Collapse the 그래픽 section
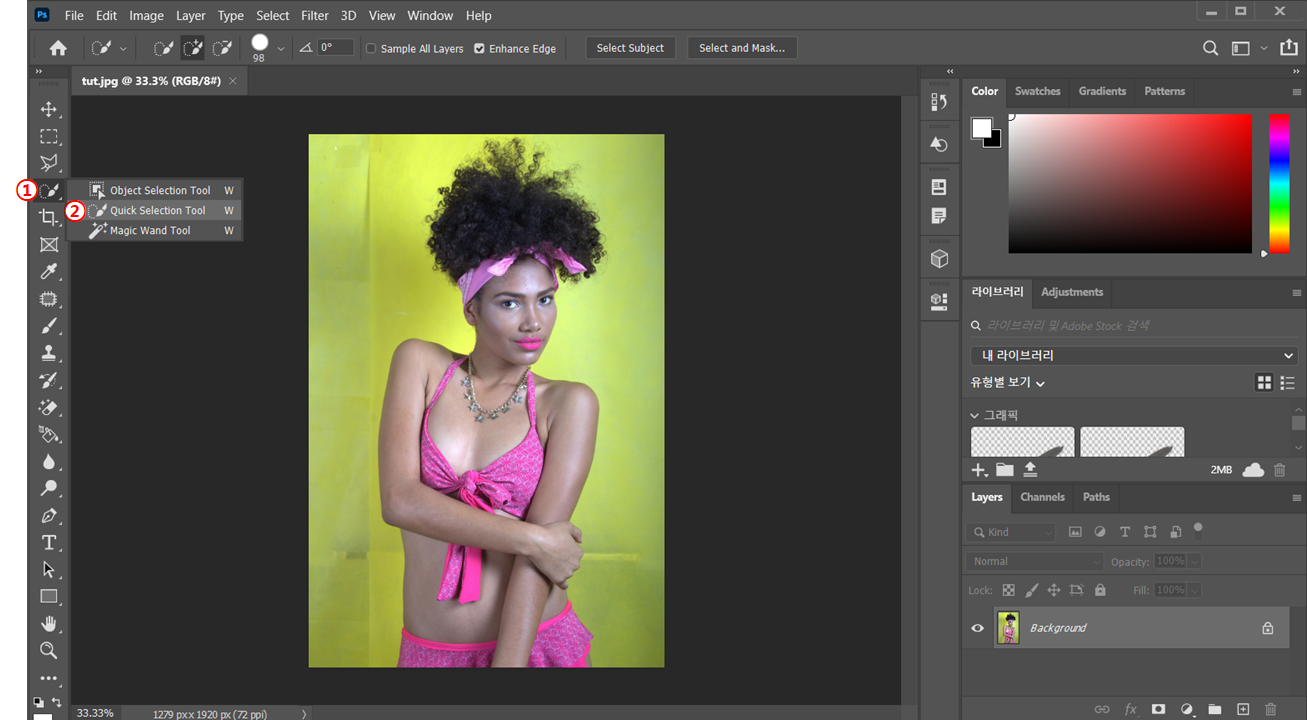 pos(975,415)
